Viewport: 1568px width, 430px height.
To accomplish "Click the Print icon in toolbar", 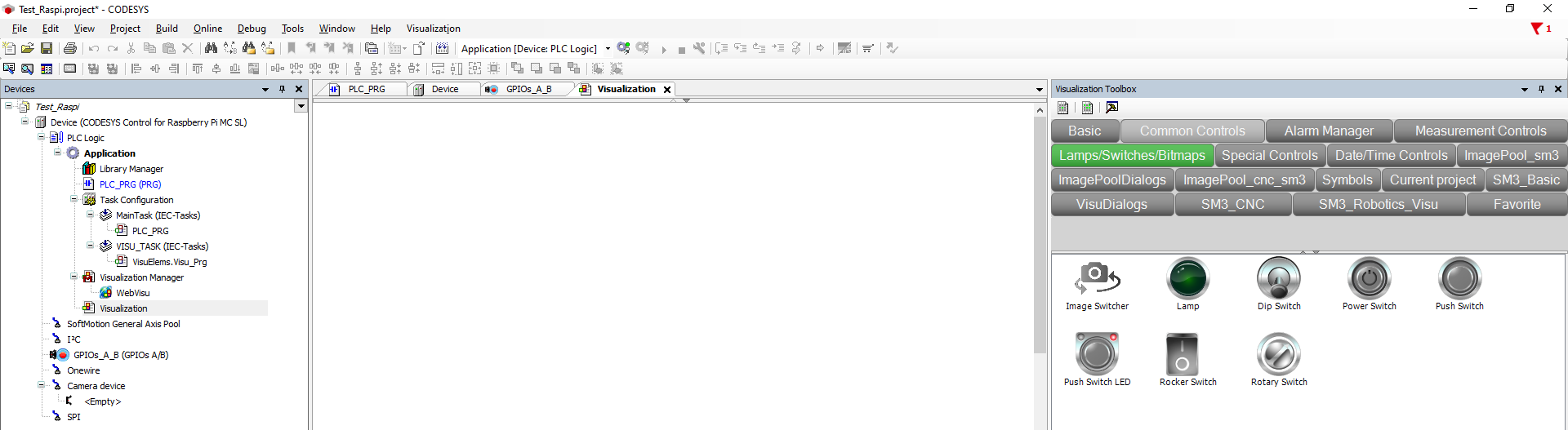I will point(70,49).
